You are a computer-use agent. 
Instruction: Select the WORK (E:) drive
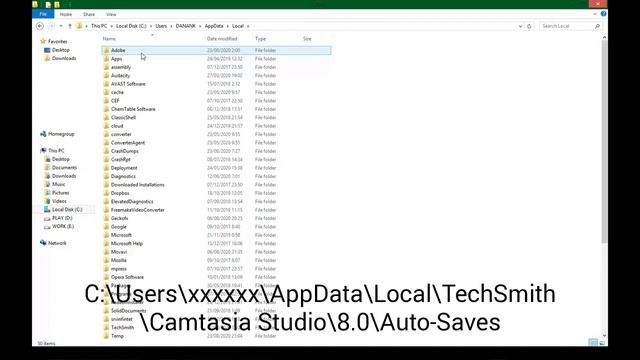[x=63, y=226]
